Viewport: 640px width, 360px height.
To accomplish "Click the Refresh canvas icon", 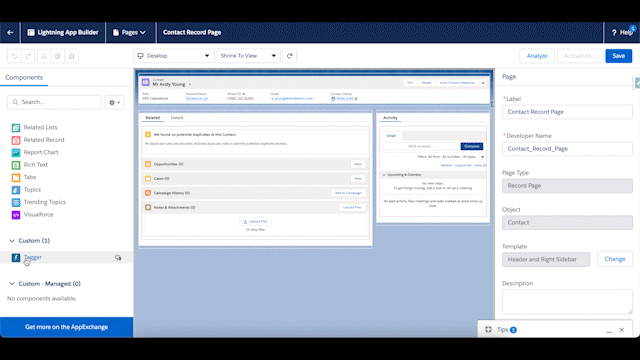I will pos(290,56).
